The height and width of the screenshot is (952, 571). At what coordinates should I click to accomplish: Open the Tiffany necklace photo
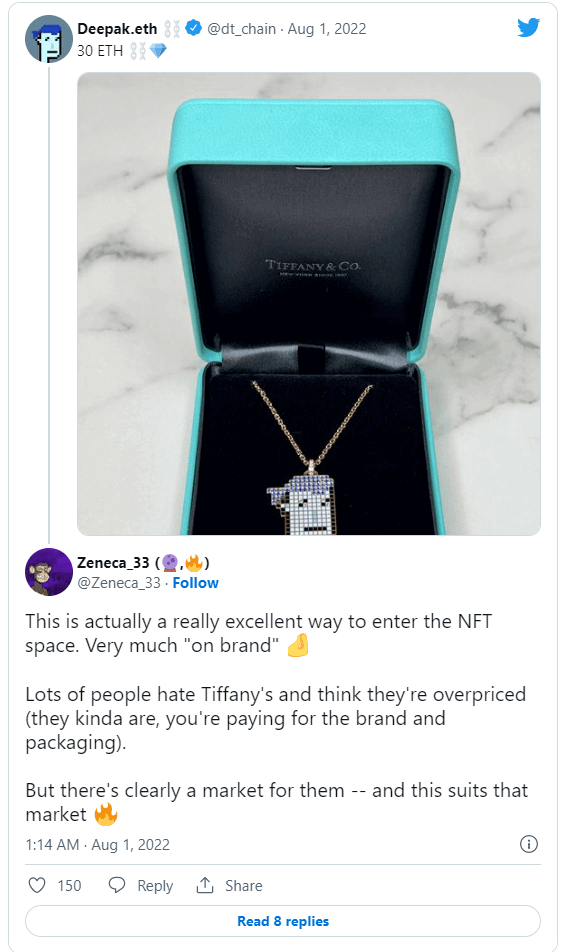click(x=309, y=304)
